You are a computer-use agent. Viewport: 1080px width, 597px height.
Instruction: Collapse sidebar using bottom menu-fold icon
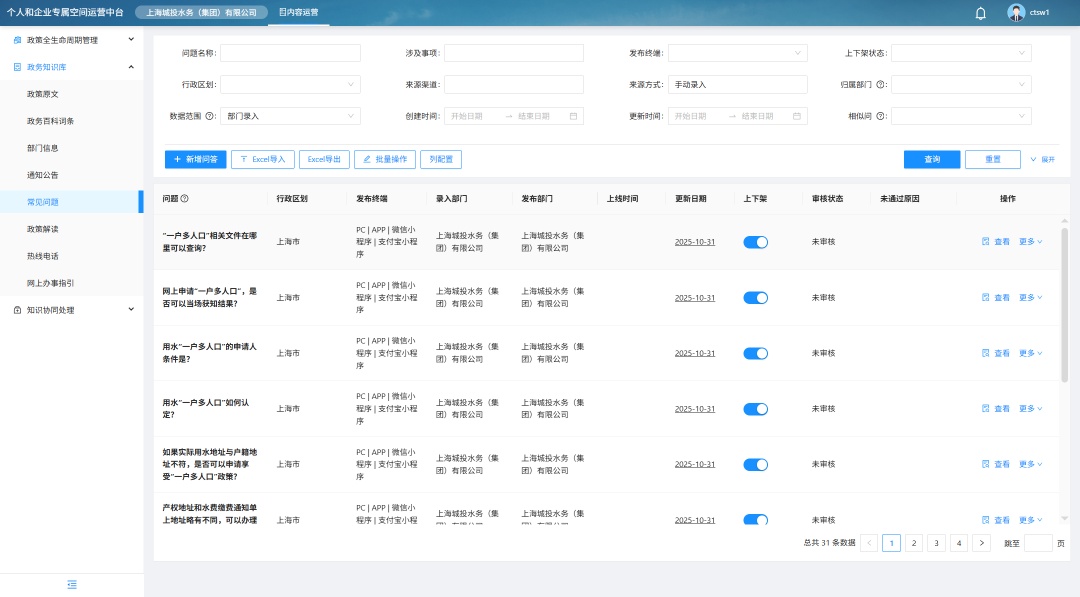click(x=71, y=584)
